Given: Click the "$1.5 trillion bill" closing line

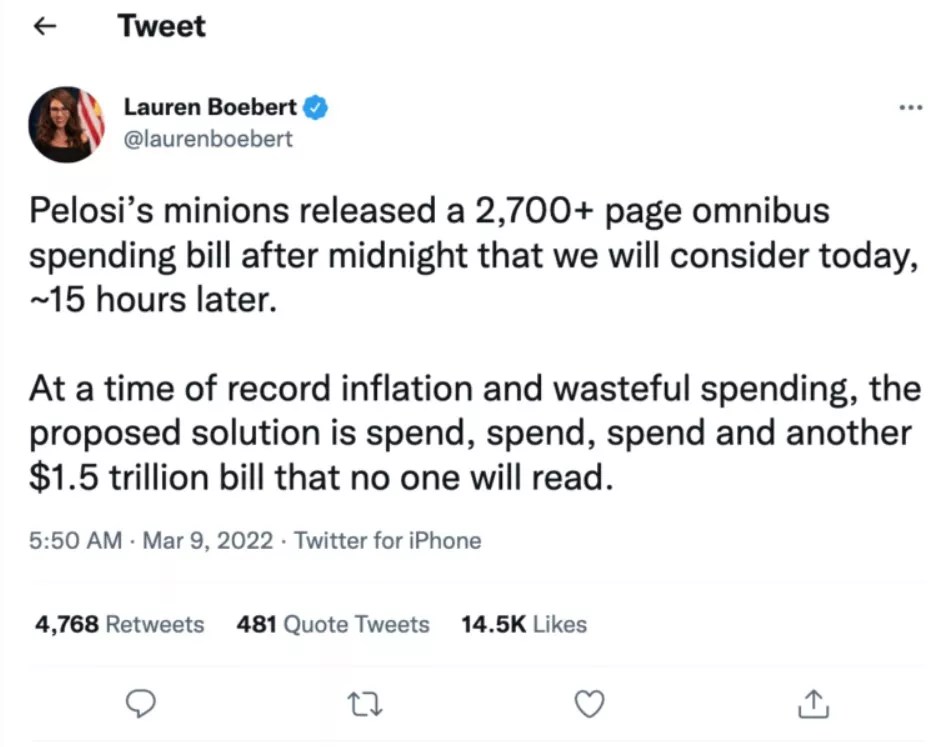Looking at the screenshot, I should pos(320,478).
